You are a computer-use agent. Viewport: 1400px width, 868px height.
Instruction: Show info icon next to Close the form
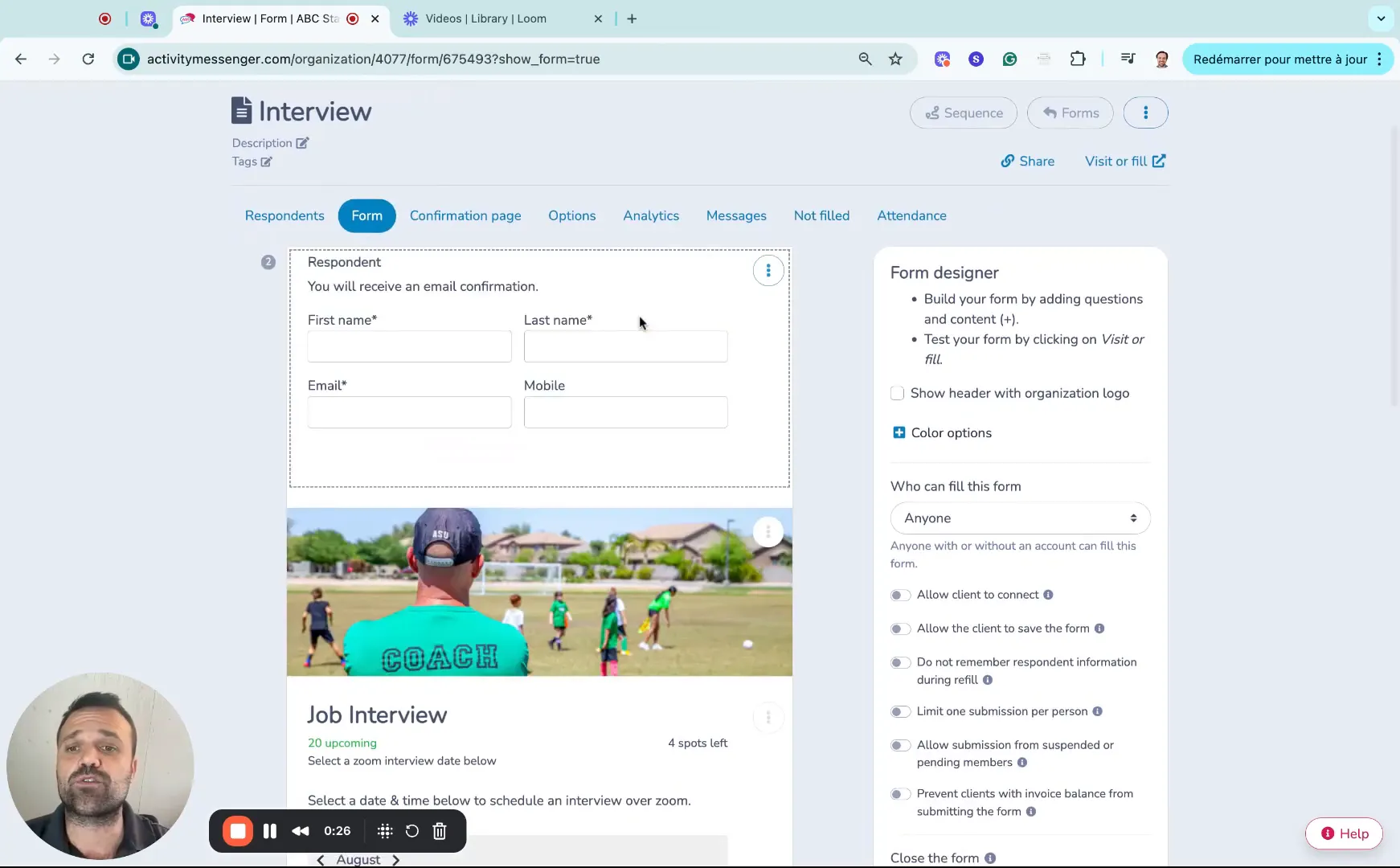(990, 858)
